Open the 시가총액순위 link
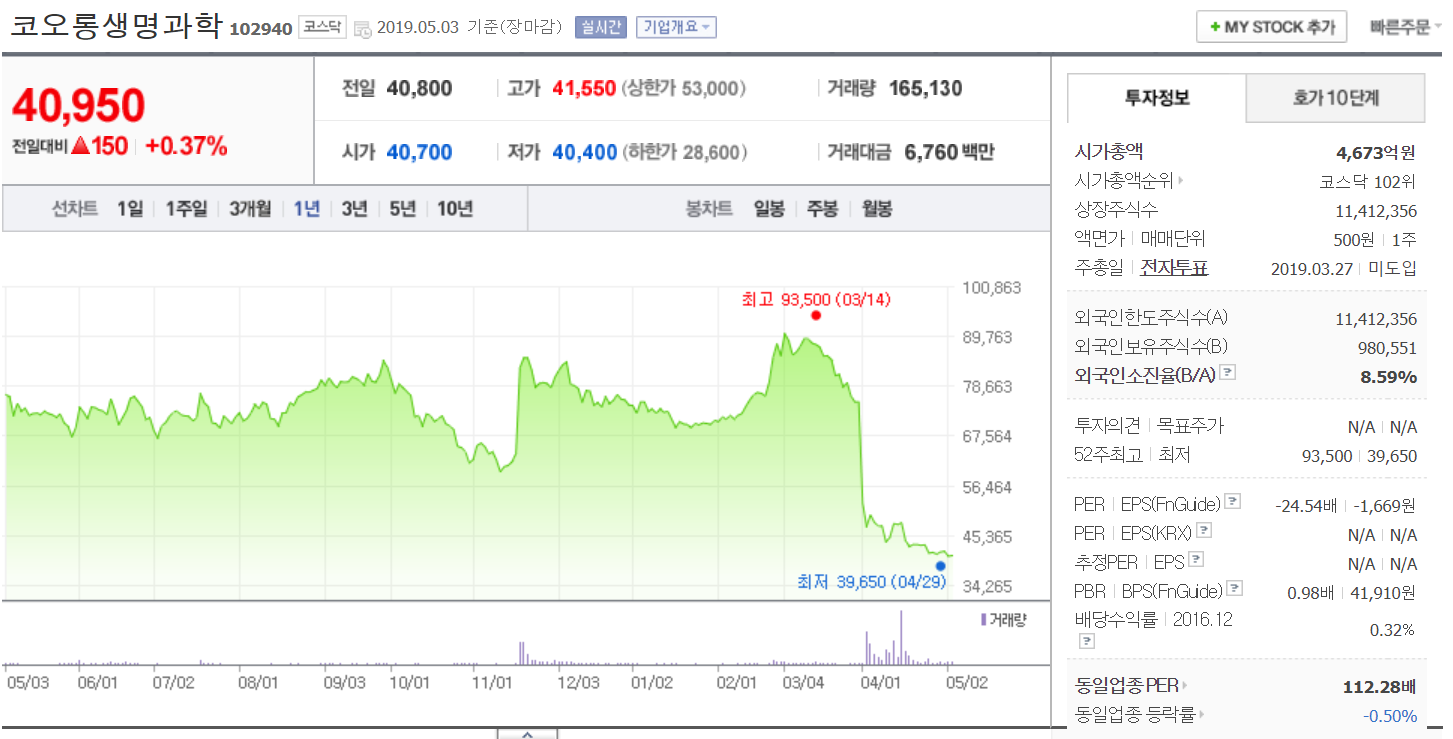The image size is (1453, 739). (1124, 181)
